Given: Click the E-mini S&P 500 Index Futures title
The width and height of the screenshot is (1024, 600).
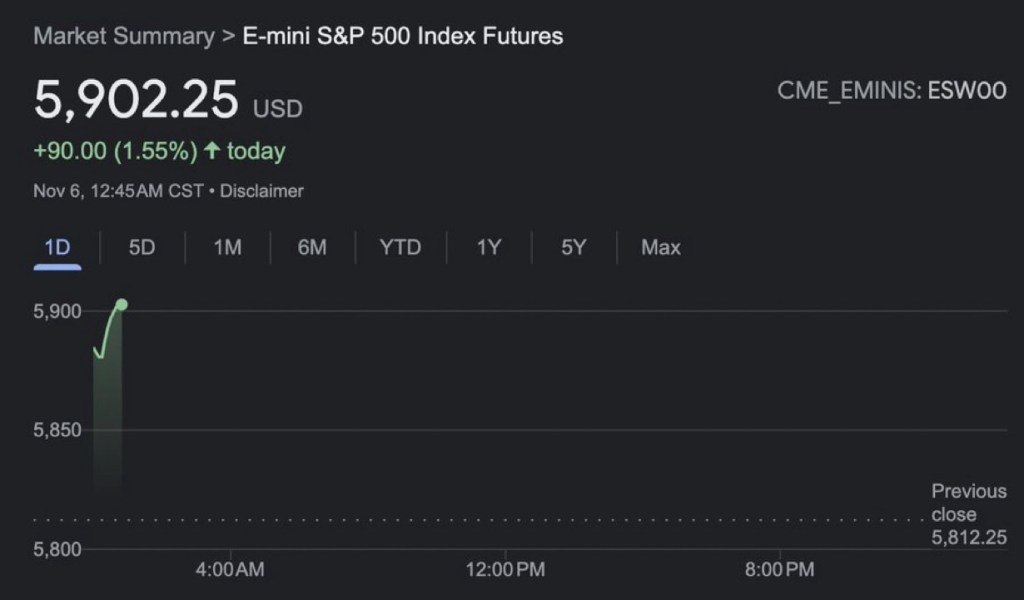Looking at the screenshot, I should click(x=403, y=37).
